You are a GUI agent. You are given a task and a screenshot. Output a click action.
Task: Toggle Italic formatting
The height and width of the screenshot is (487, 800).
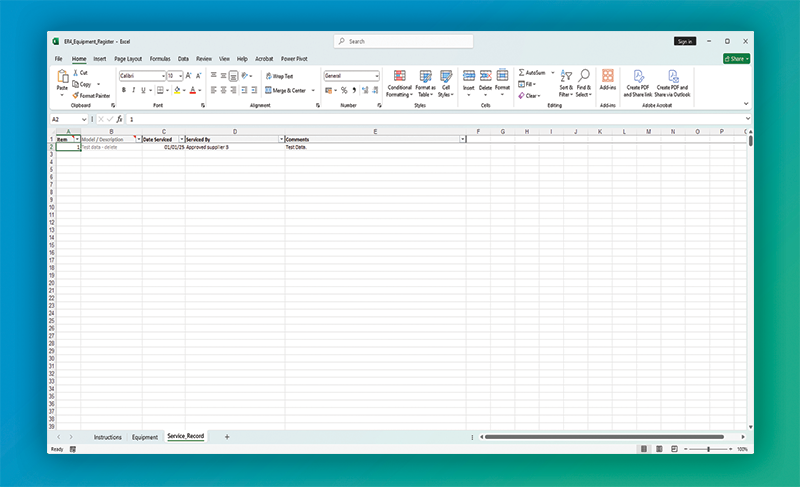coord(134,90)
